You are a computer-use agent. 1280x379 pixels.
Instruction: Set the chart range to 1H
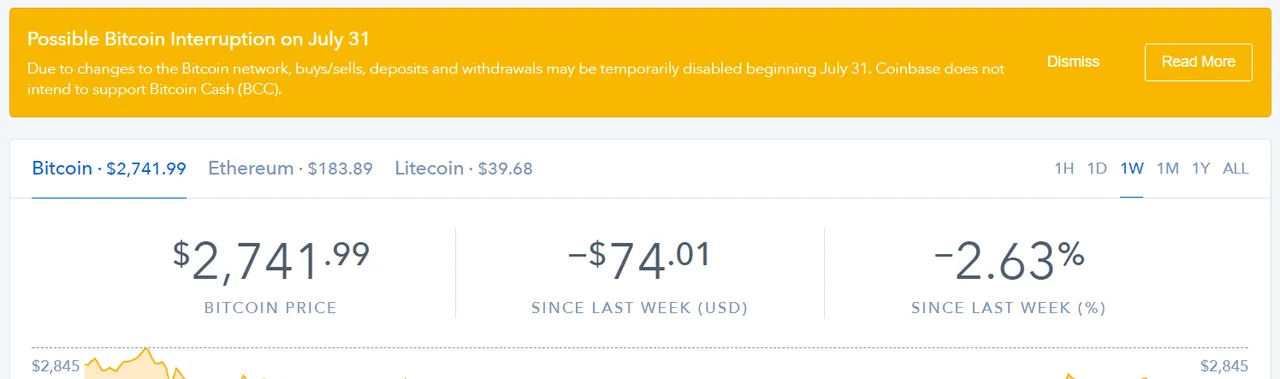1064,168
